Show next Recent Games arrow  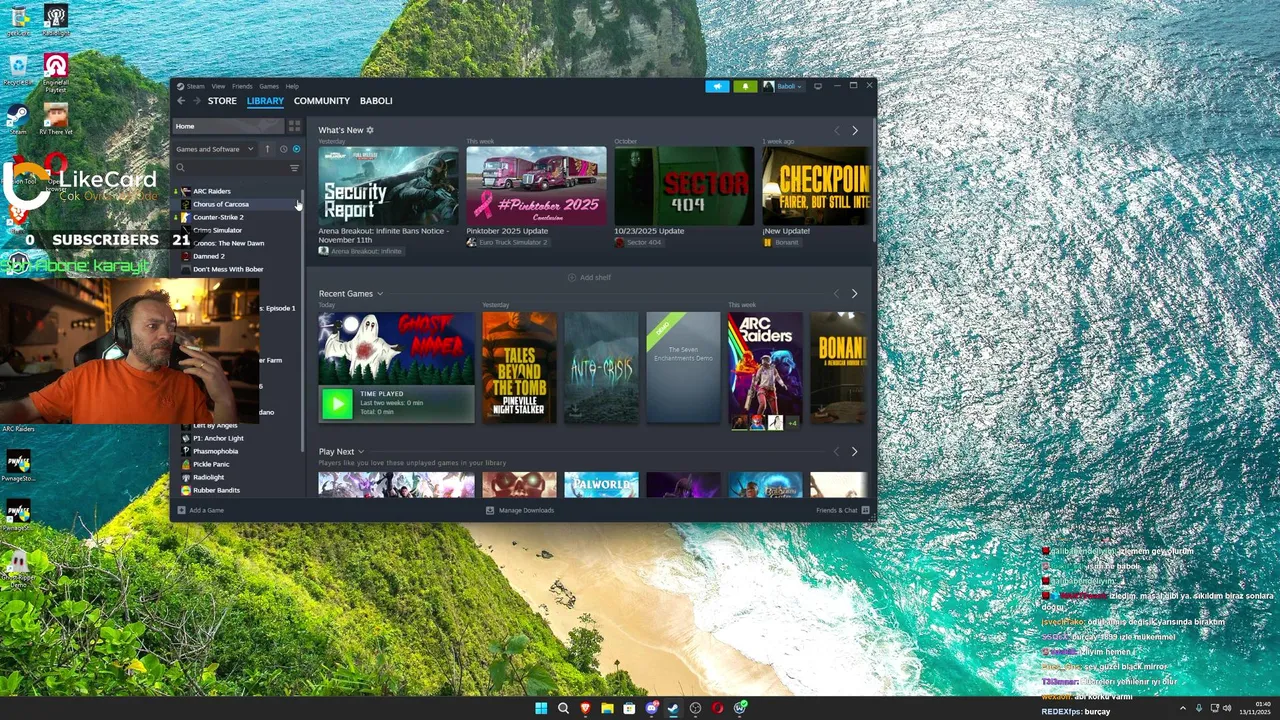click(854, 294)
